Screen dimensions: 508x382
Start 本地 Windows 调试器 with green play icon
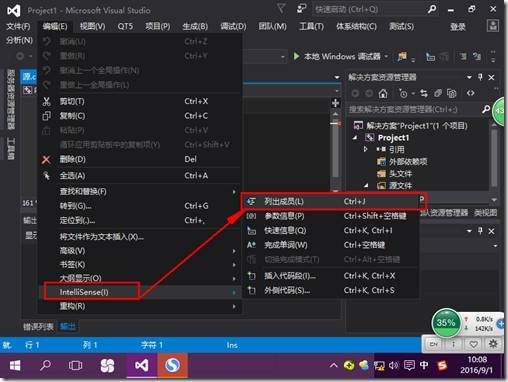337,56
